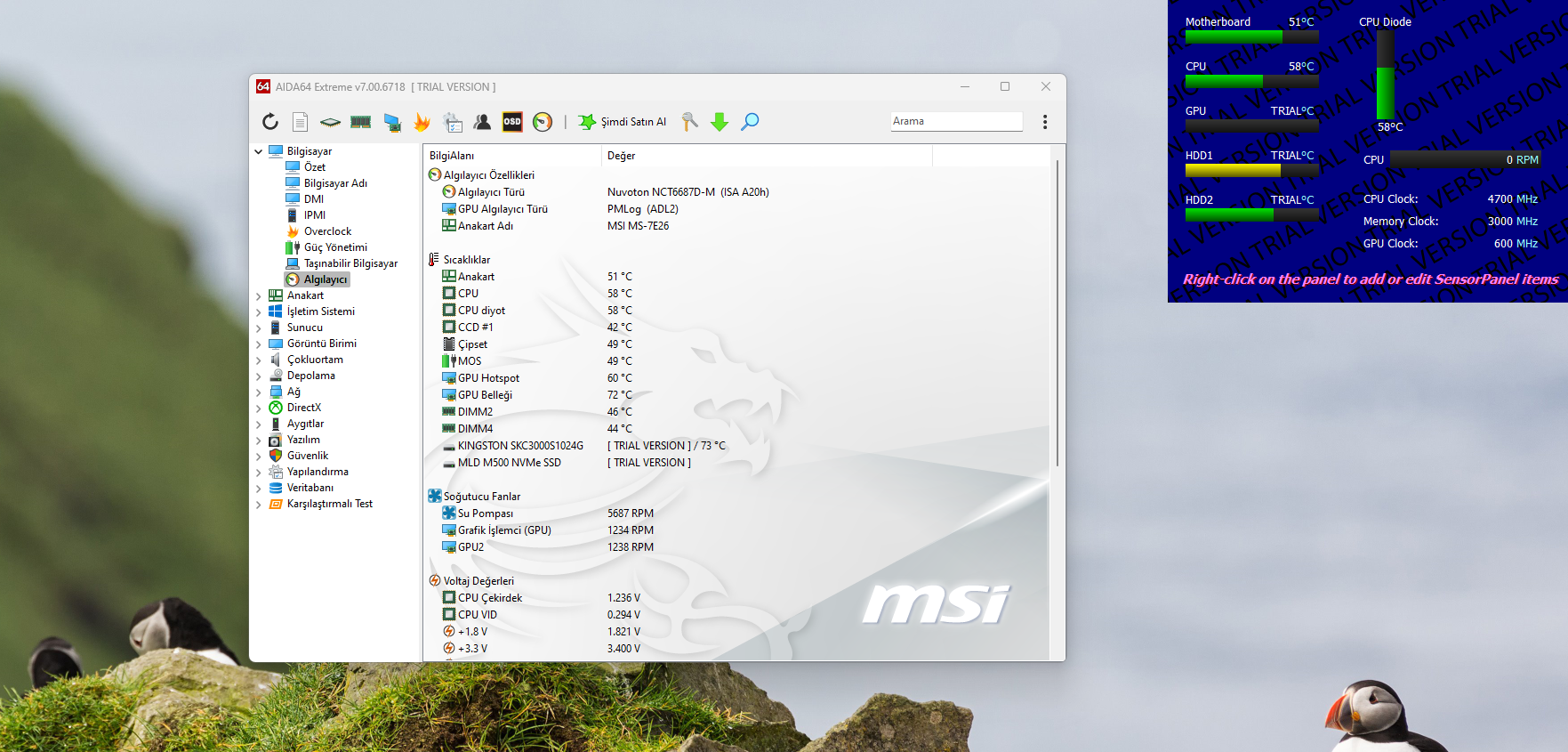
Task: Click the green download arrow icon
Action: (x=720, y=122)
